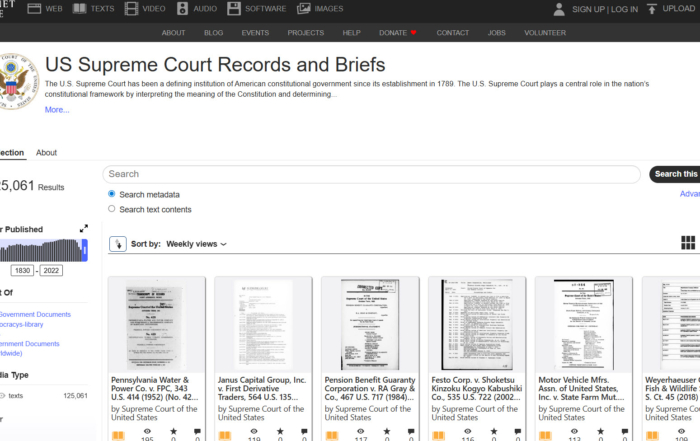Screen dimensions: 700x441
Task: Open the Government Documents collection link
Action: pos(35,315)
